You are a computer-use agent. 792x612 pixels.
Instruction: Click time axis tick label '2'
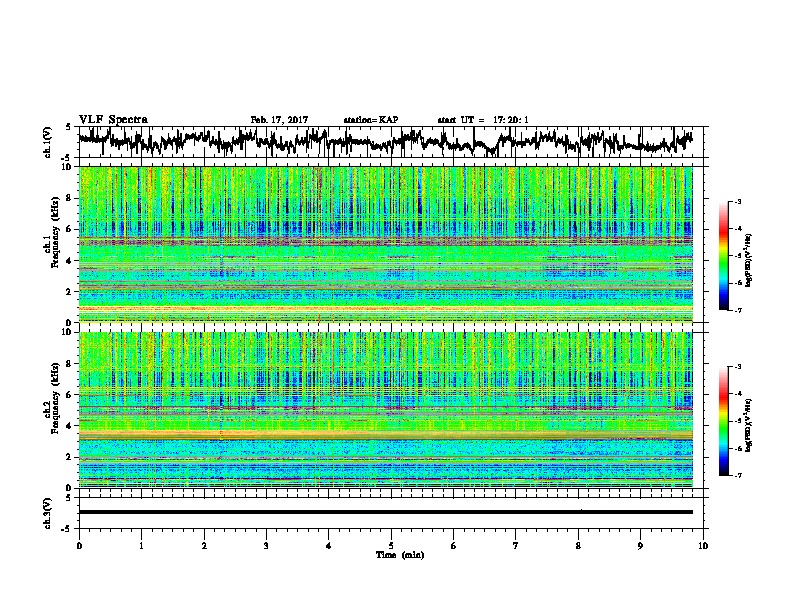[204, 546]
